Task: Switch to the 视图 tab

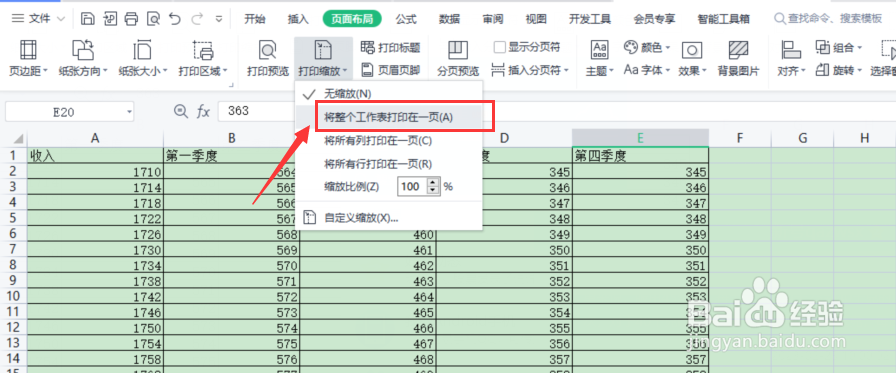Action: (536, 19)
